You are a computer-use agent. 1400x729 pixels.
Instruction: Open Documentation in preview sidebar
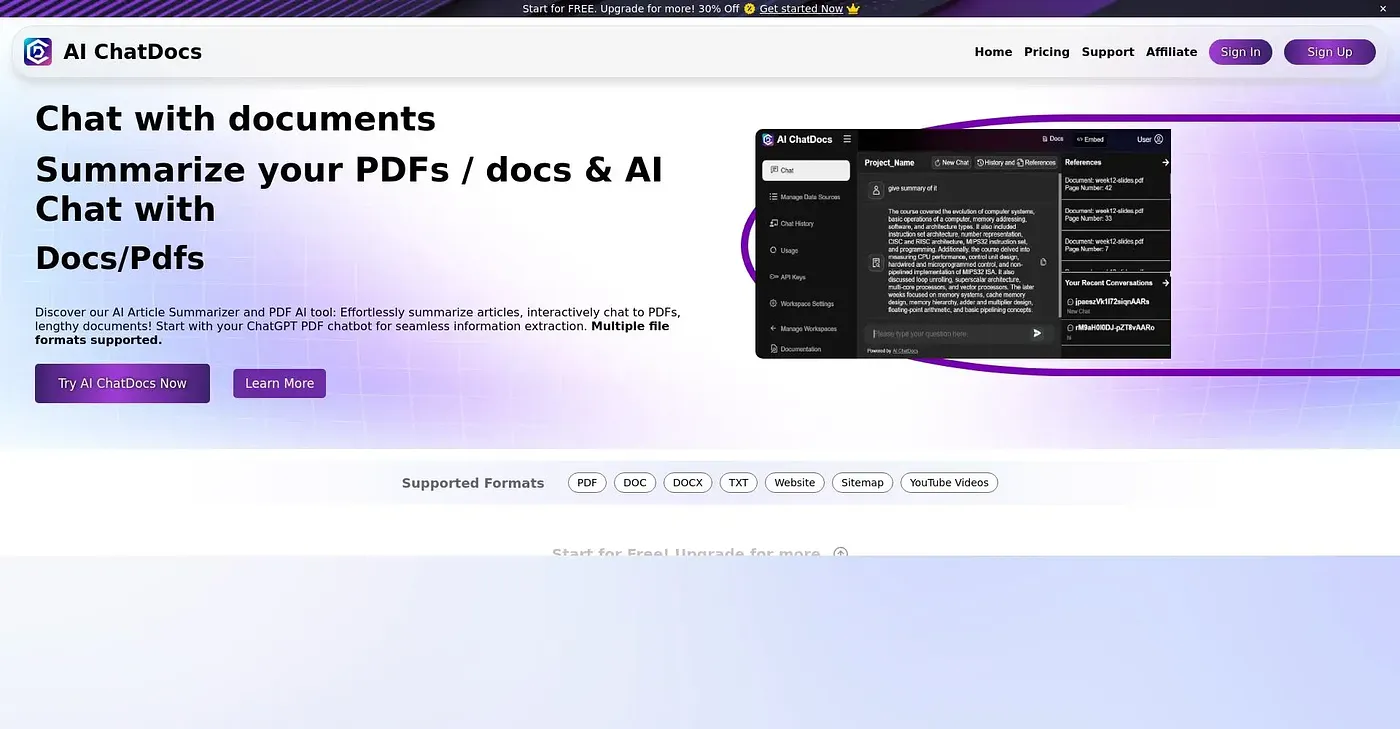tap(795, 349)
